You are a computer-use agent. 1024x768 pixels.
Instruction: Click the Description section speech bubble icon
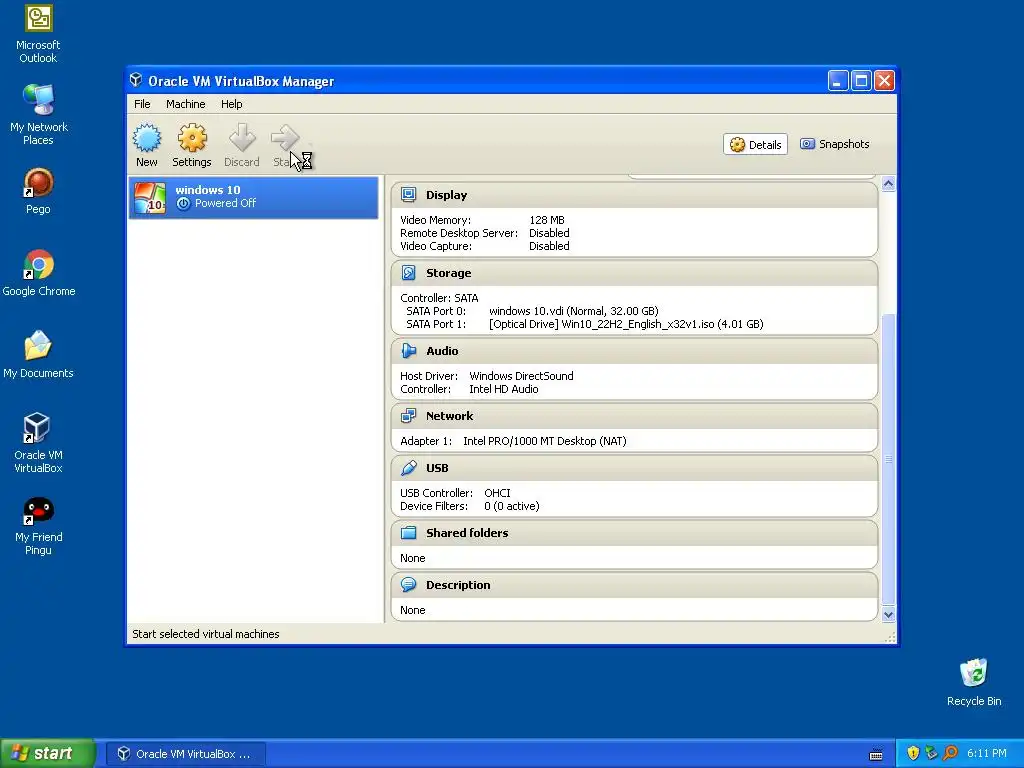(x=409, y=584)
